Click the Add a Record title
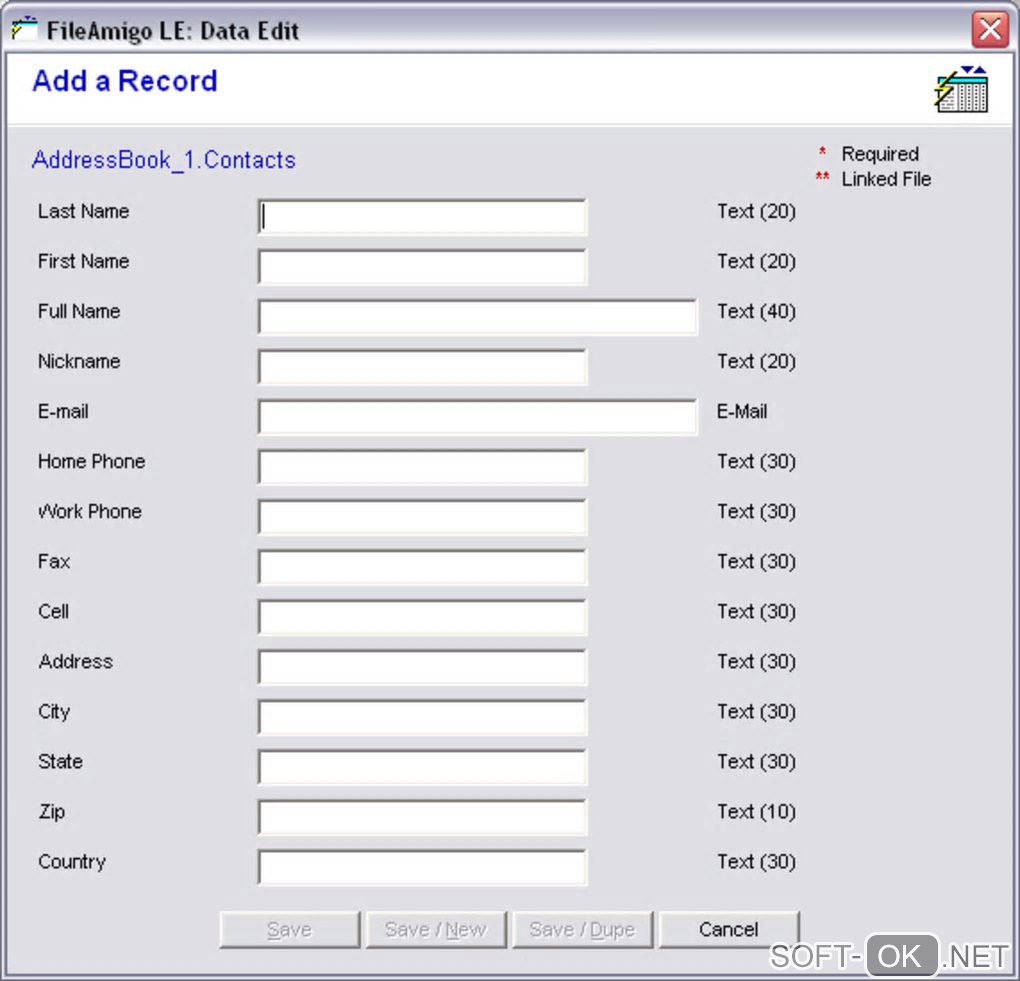1020x981 pixels. 125,81
